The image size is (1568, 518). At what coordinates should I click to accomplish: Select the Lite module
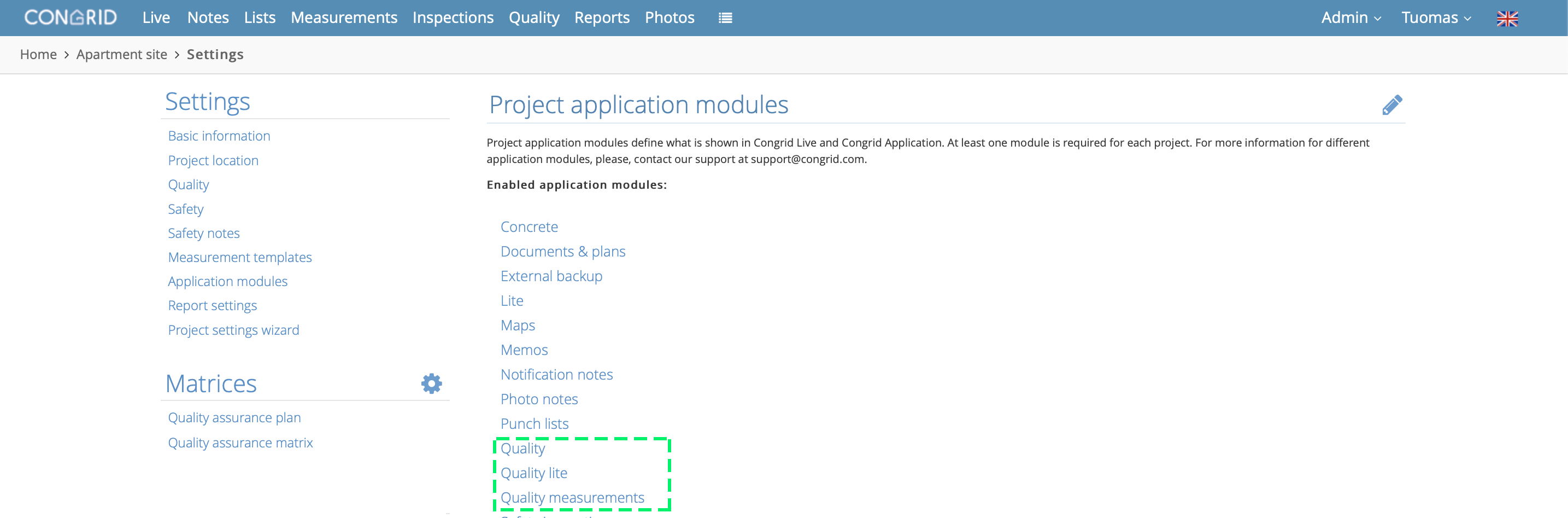click(512, 300)
